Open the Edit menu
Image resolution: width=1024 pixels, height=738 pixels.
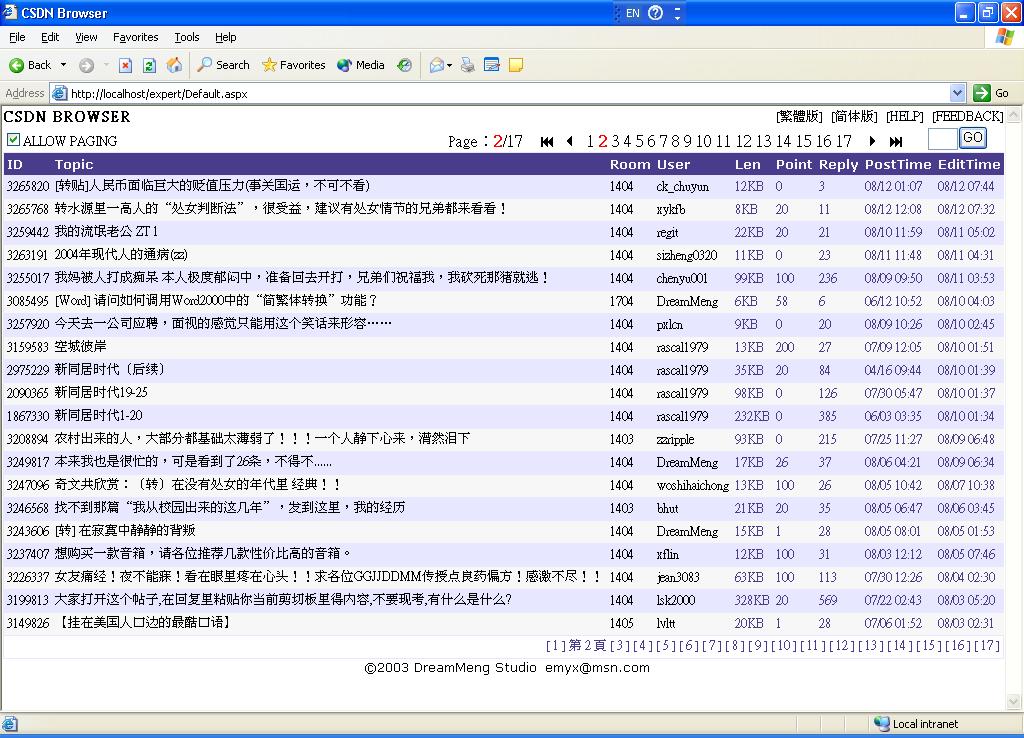50,37
